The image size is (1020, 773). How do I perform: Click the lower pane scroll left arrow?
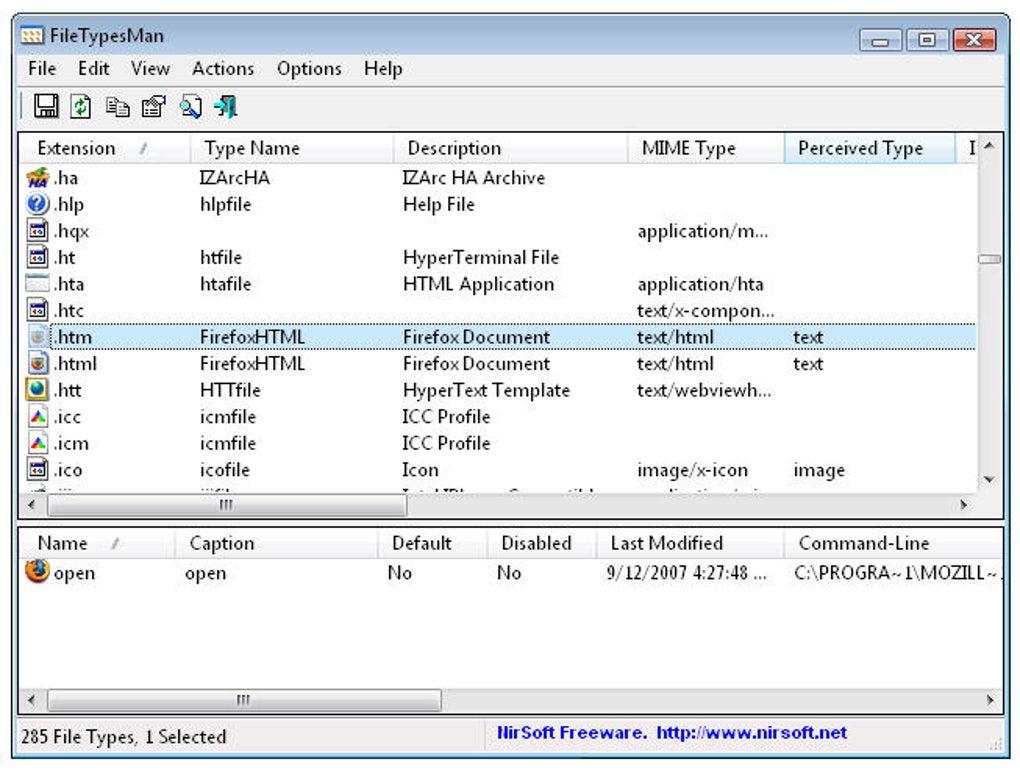click(x=32, y=700)
